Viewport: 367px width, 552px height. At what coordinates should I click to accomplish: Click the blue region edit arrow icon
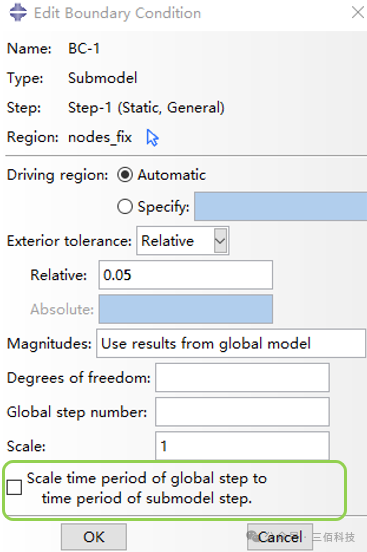tap(152, 138)
